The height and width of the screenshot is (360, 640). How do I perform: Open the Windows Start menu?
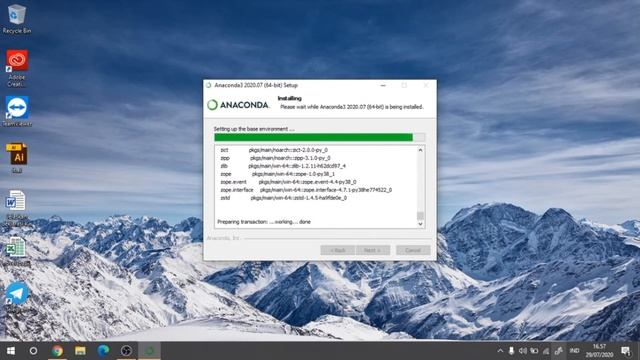click(11, 351)
